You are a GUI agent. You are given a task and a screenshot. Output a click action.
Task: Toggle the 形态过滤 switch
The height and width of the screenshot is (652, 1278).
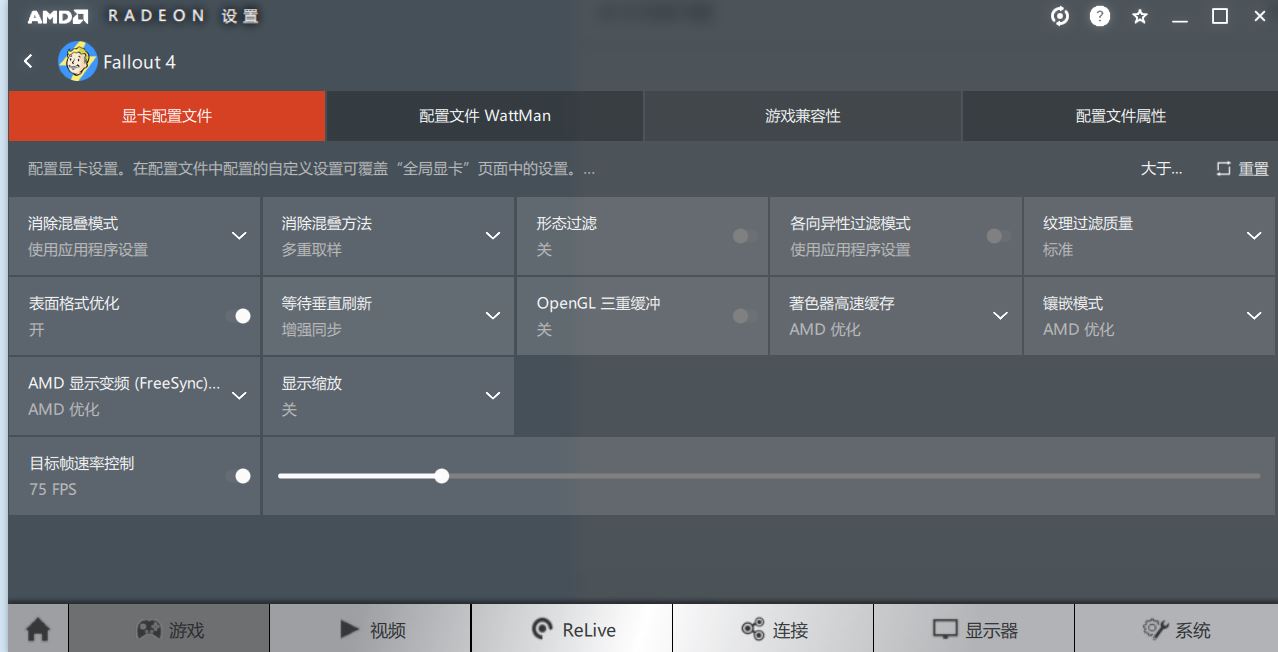pos(744,236)
